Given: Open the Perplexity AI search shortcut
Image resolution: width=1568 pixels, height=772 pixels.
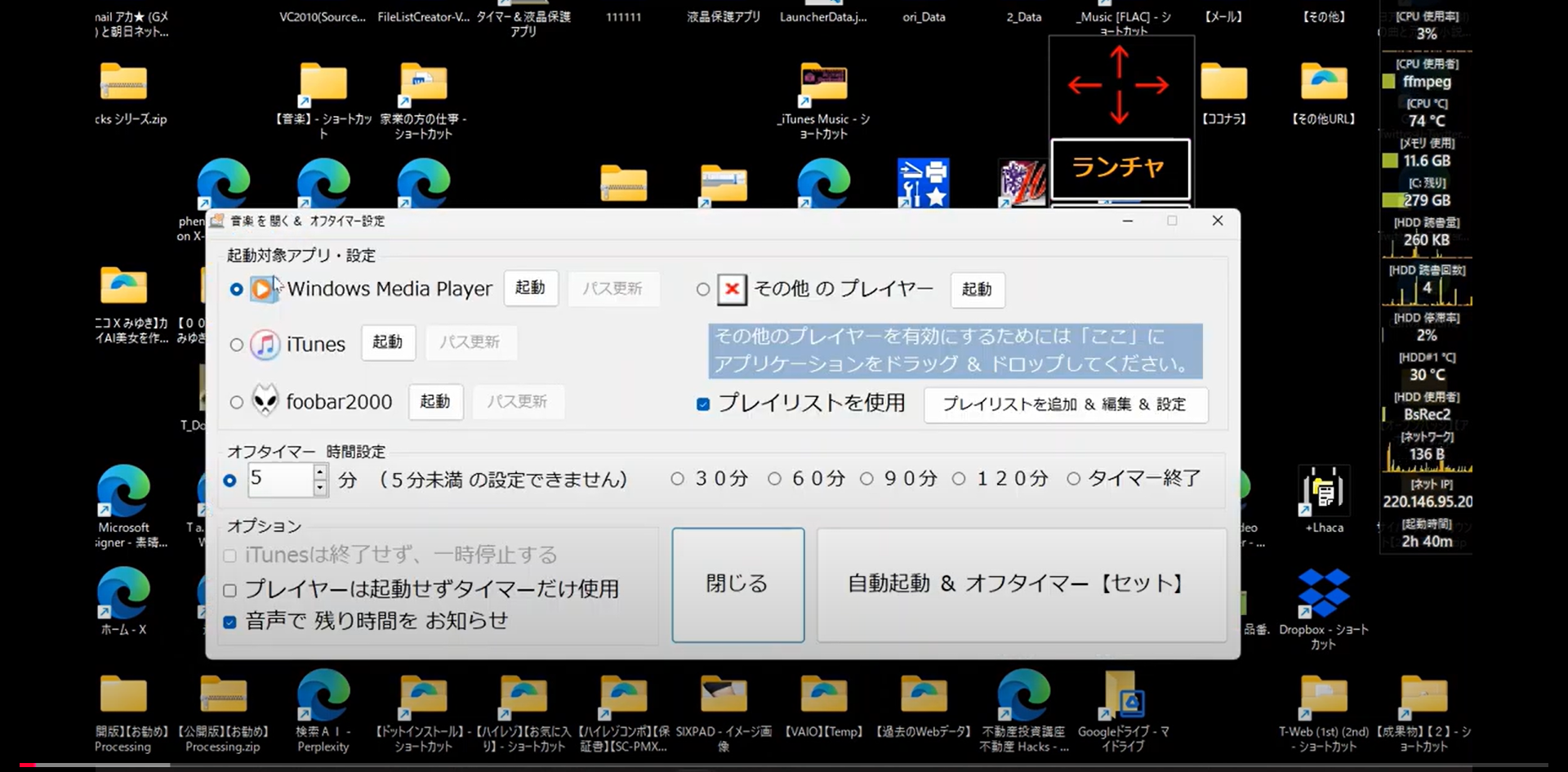Looking at the screenshot, I should click(323, 697).
